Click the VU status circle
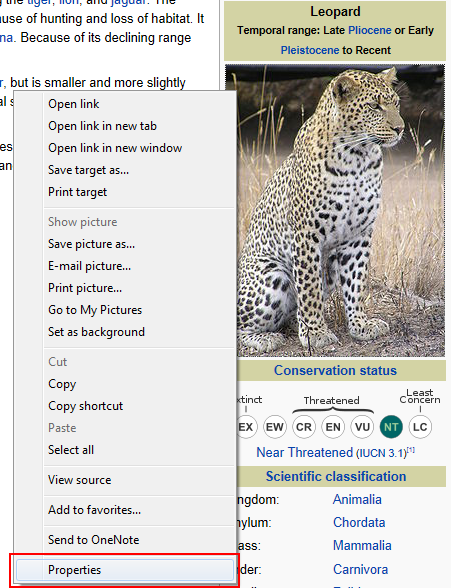This screenshot has width=451, height=588. coord(362,427)
